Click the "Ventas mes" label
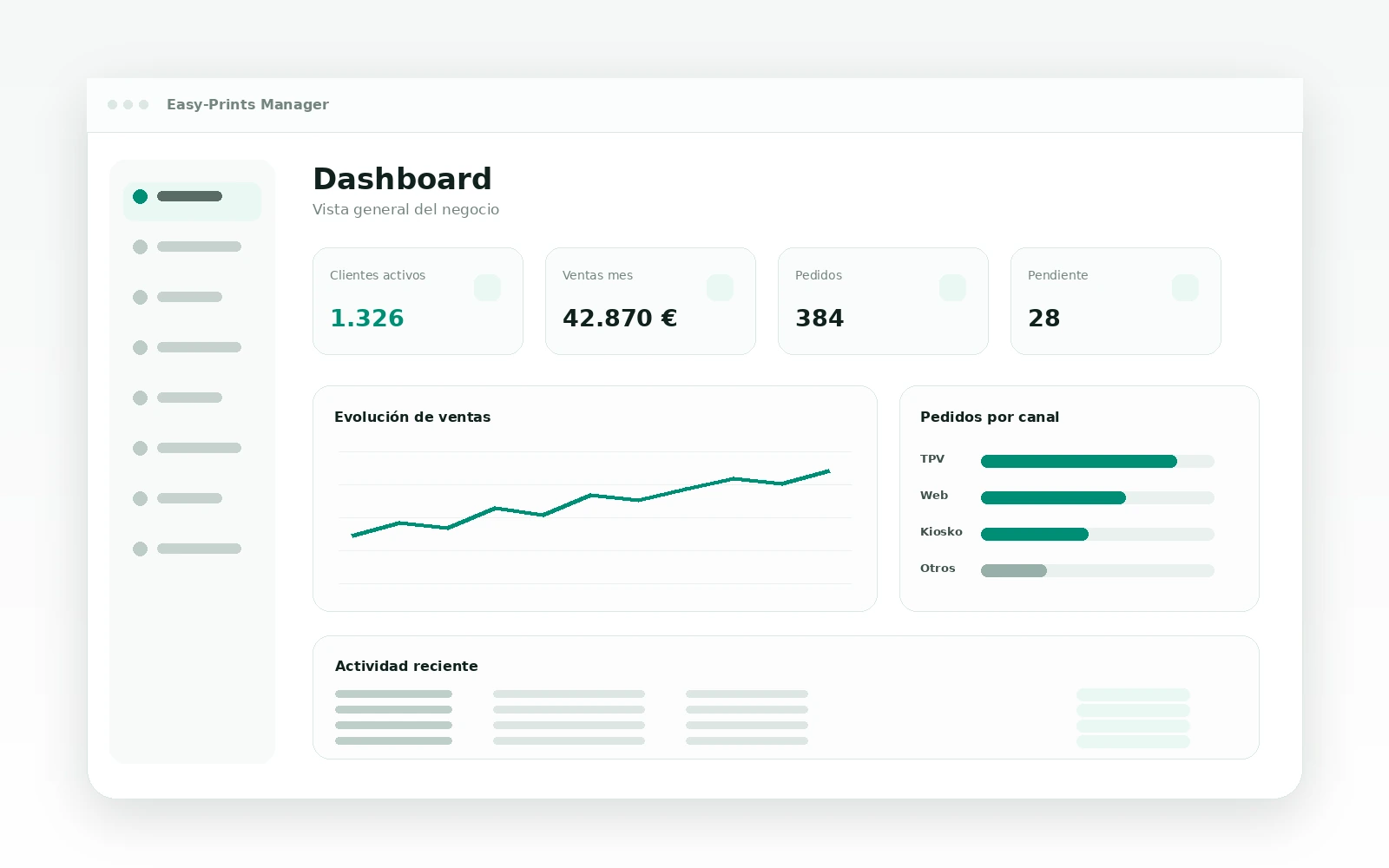The width and height of the screenshot is (1389, 868). coord(597,275)
